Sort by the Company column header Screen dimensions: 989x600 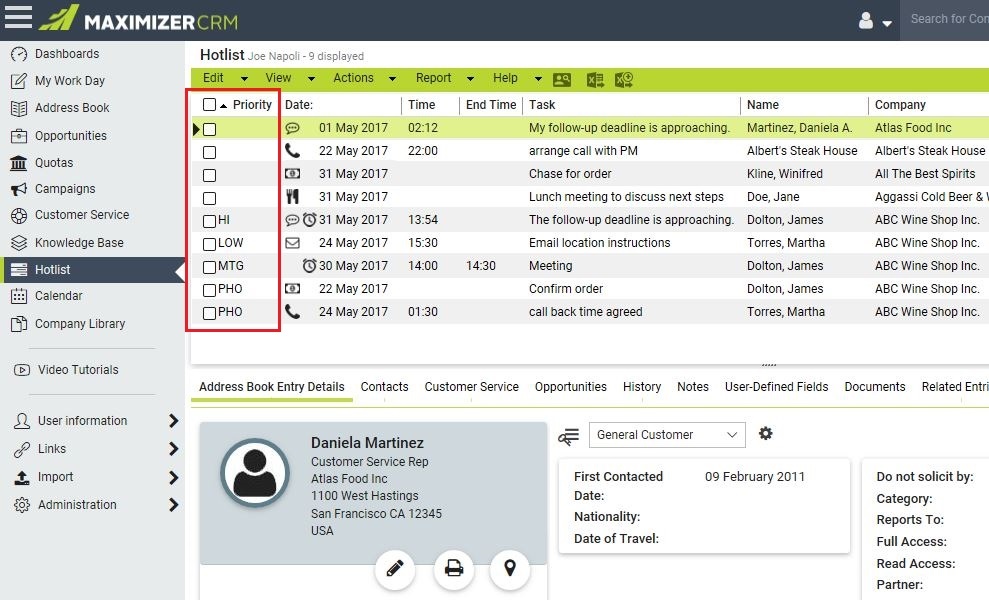pyautogui.click(x=900, y=105)
